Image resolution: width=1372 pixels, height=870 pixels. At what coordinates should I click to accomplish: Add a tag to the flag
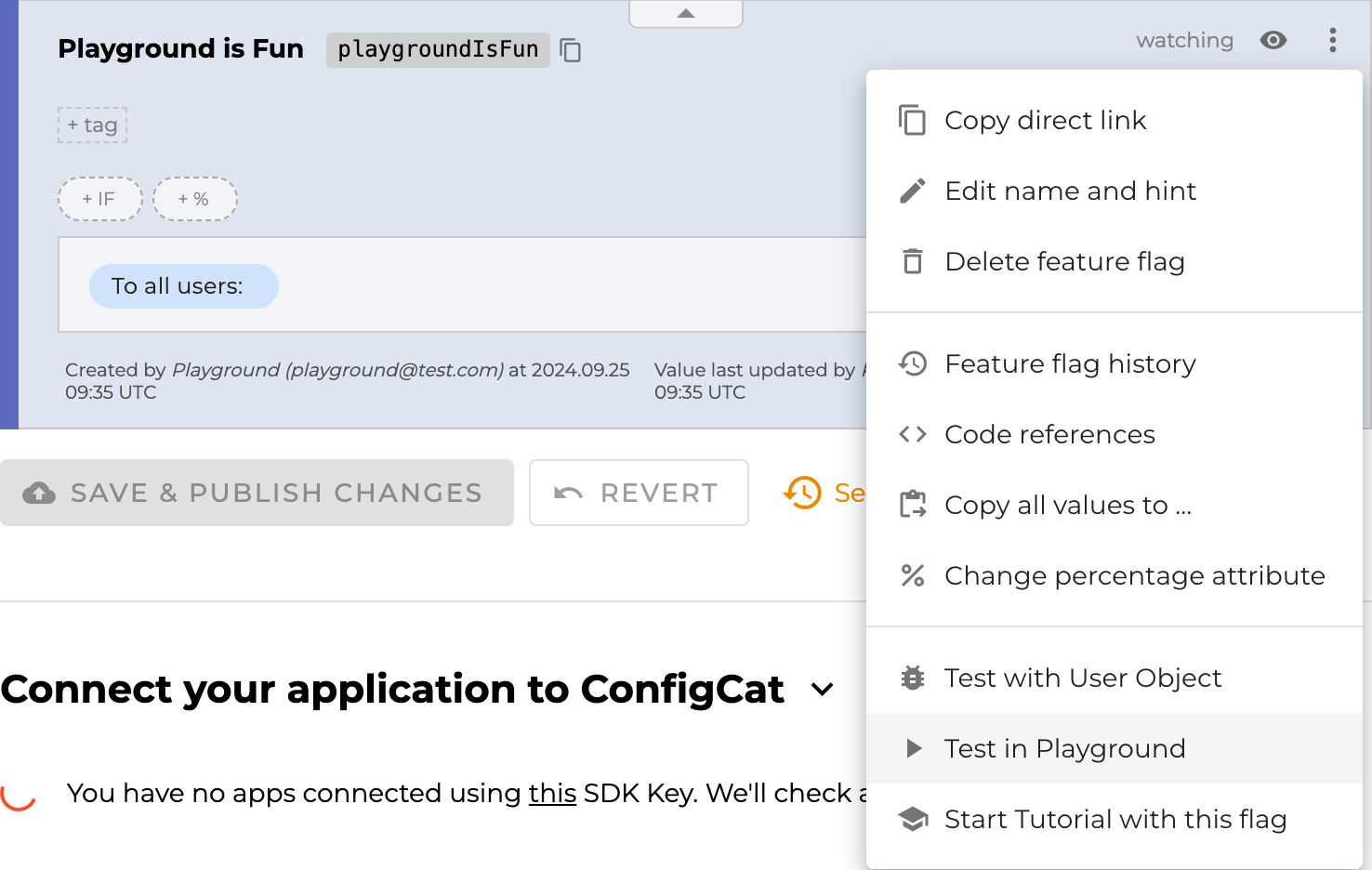pyautogui.click(x=92, y=125)
